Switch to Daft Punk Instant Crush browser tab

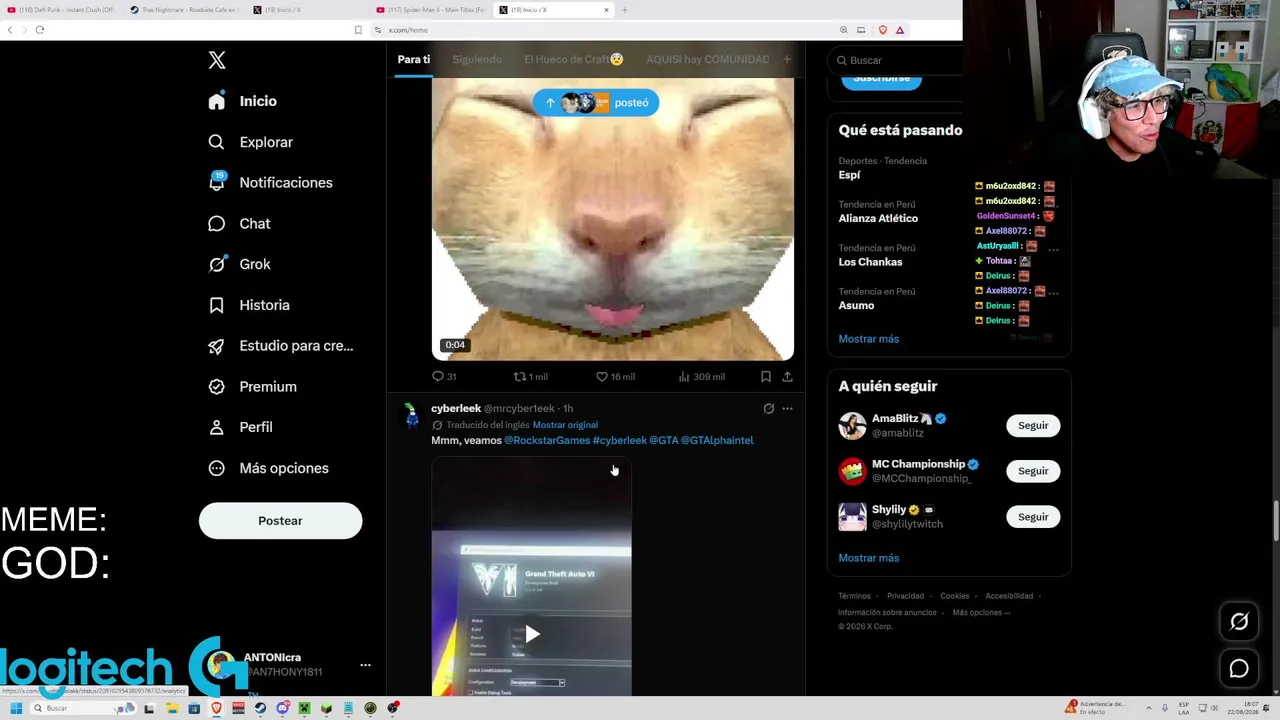tap(62, 10)
